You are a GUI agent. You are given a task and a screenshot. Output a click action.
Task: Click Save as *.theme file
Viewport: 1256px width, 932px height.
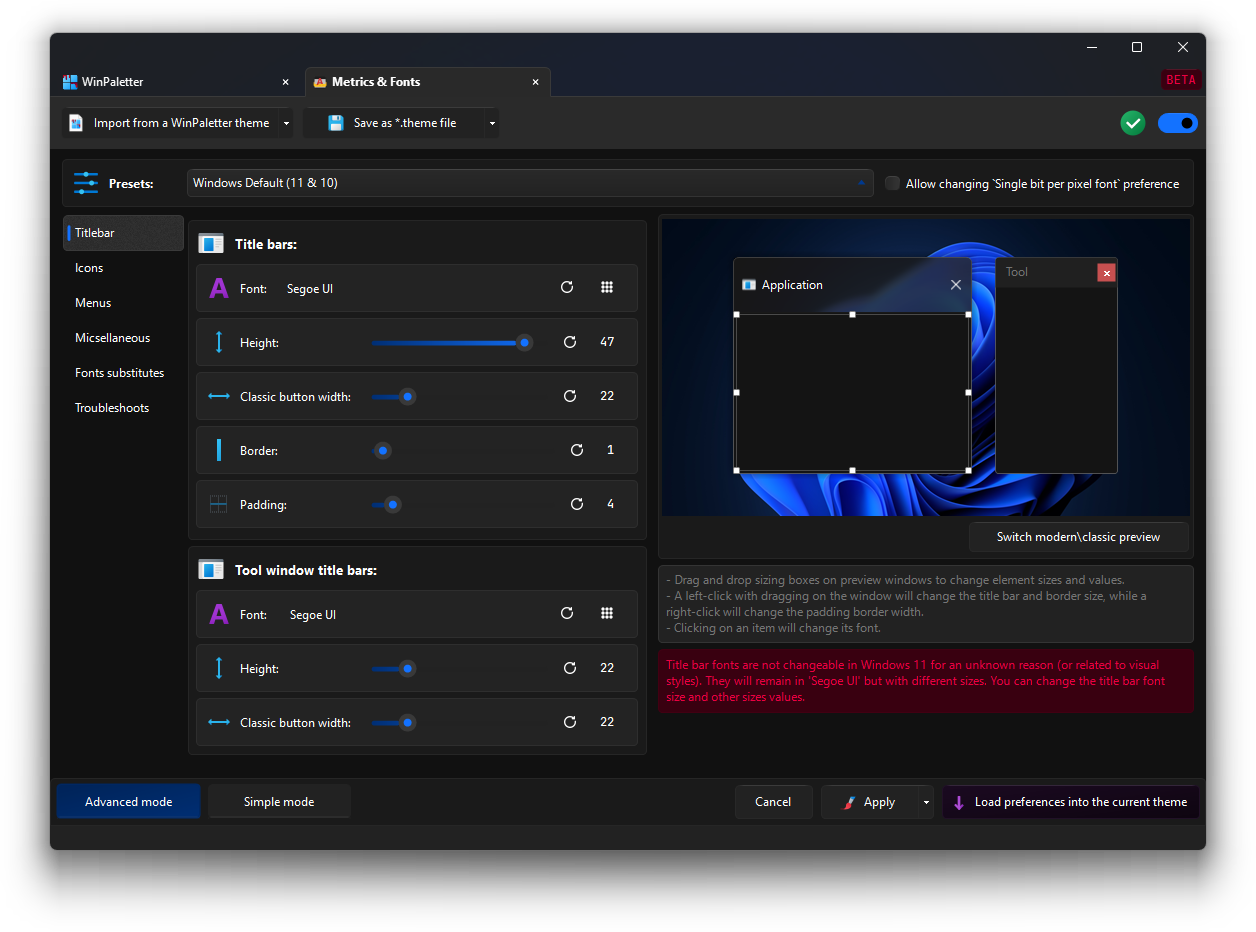click(x=393, y=123)
